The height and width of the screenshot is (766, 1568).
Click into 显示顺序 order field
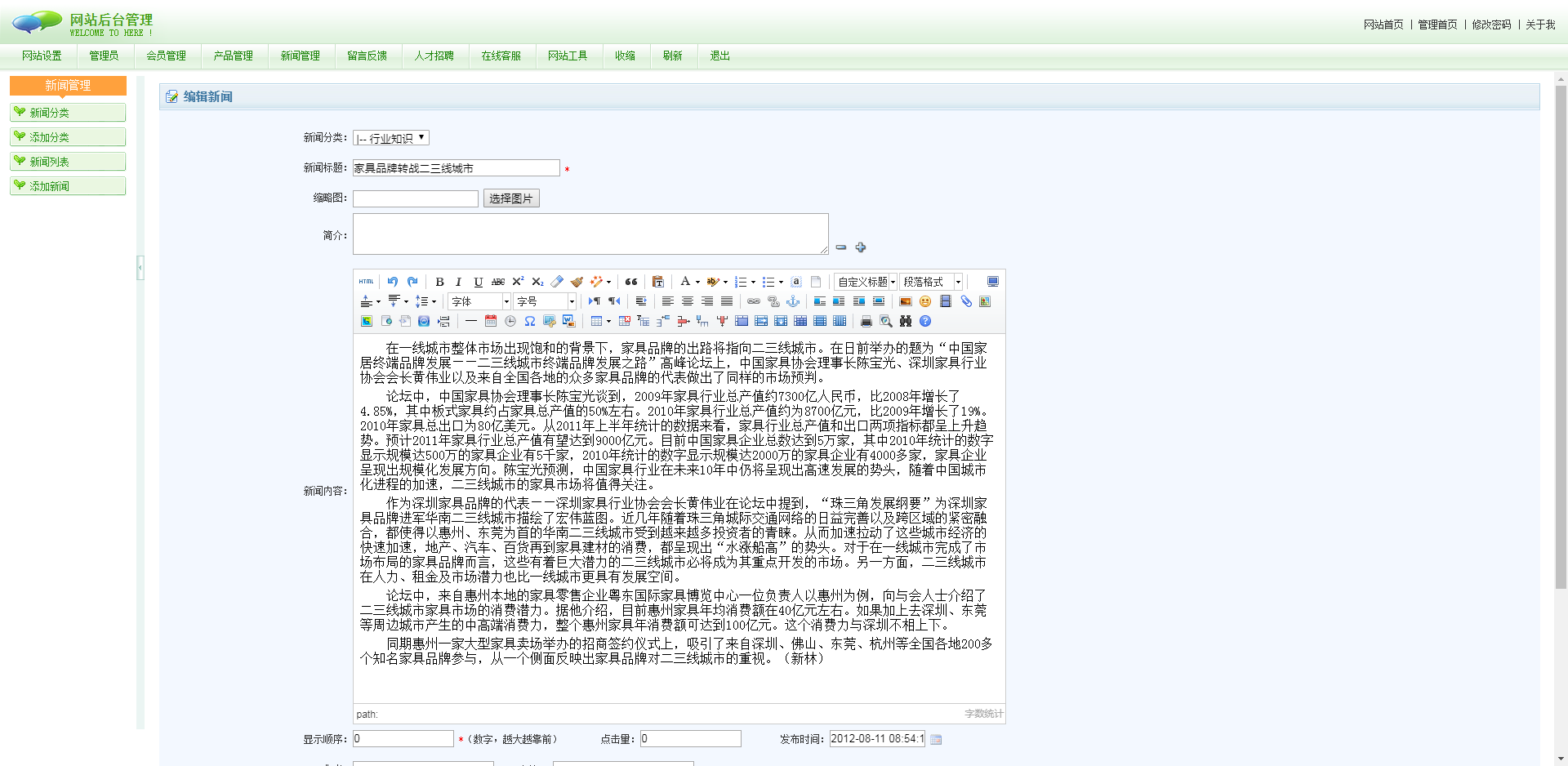coord(403,738)
